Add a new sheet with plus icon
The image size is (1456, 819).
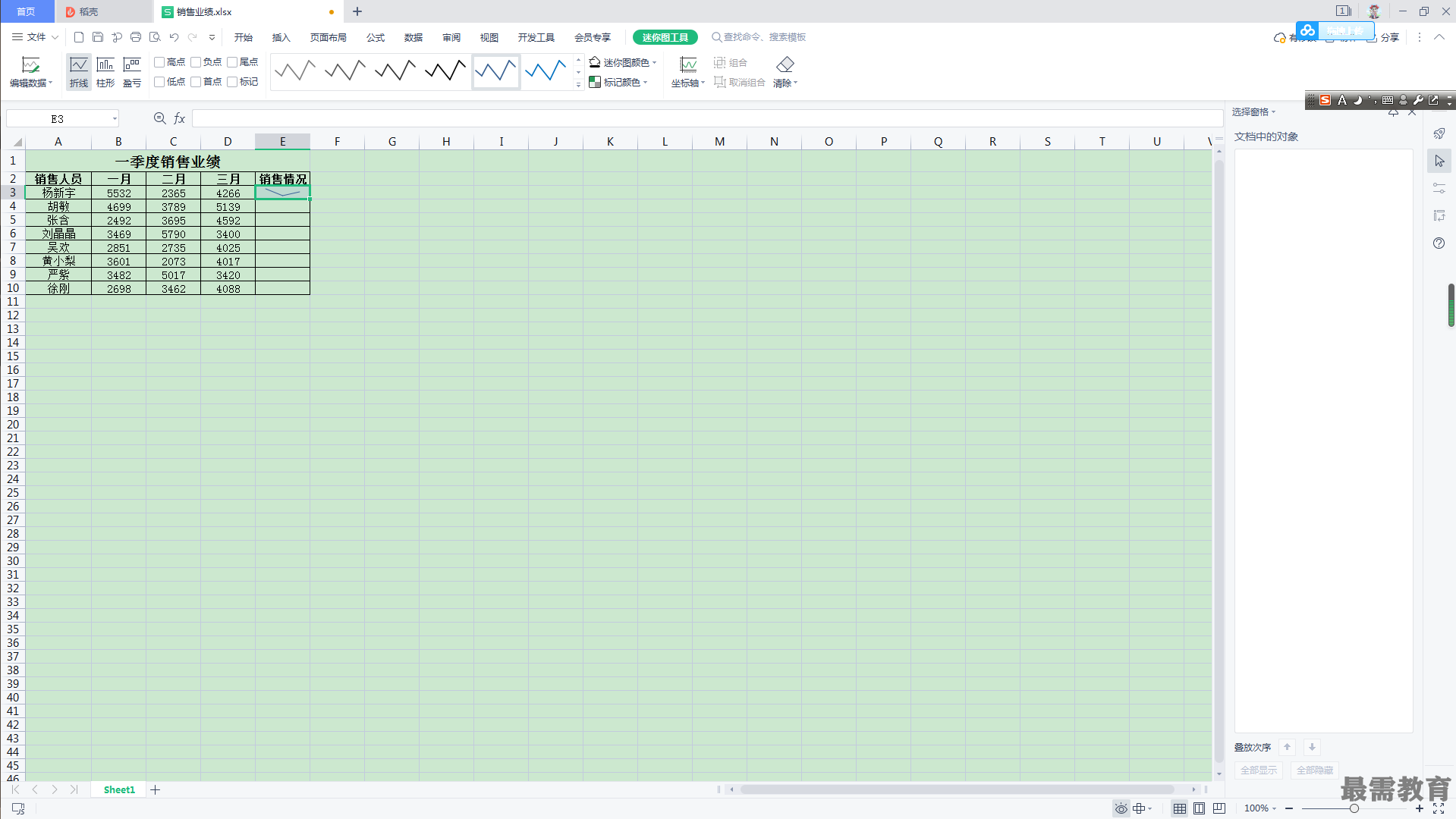(156, 790)
